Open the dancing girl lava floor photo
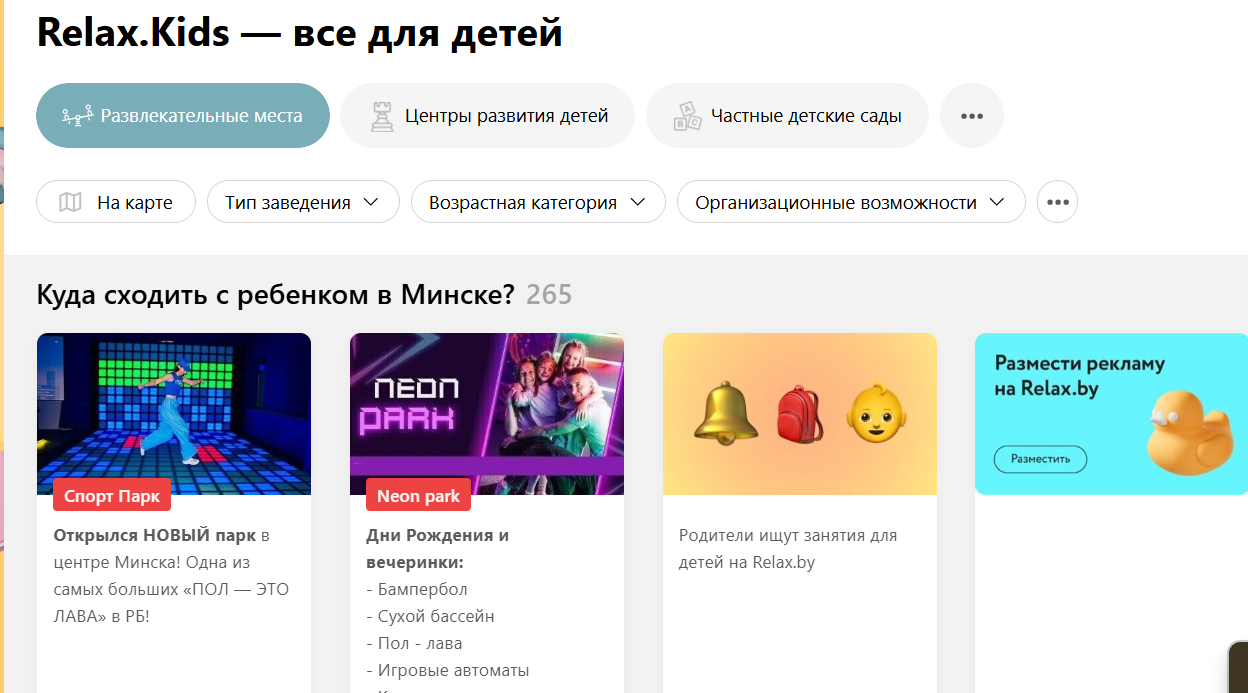1248x693 pixels. pyautogui.click(x=174, y=414)
